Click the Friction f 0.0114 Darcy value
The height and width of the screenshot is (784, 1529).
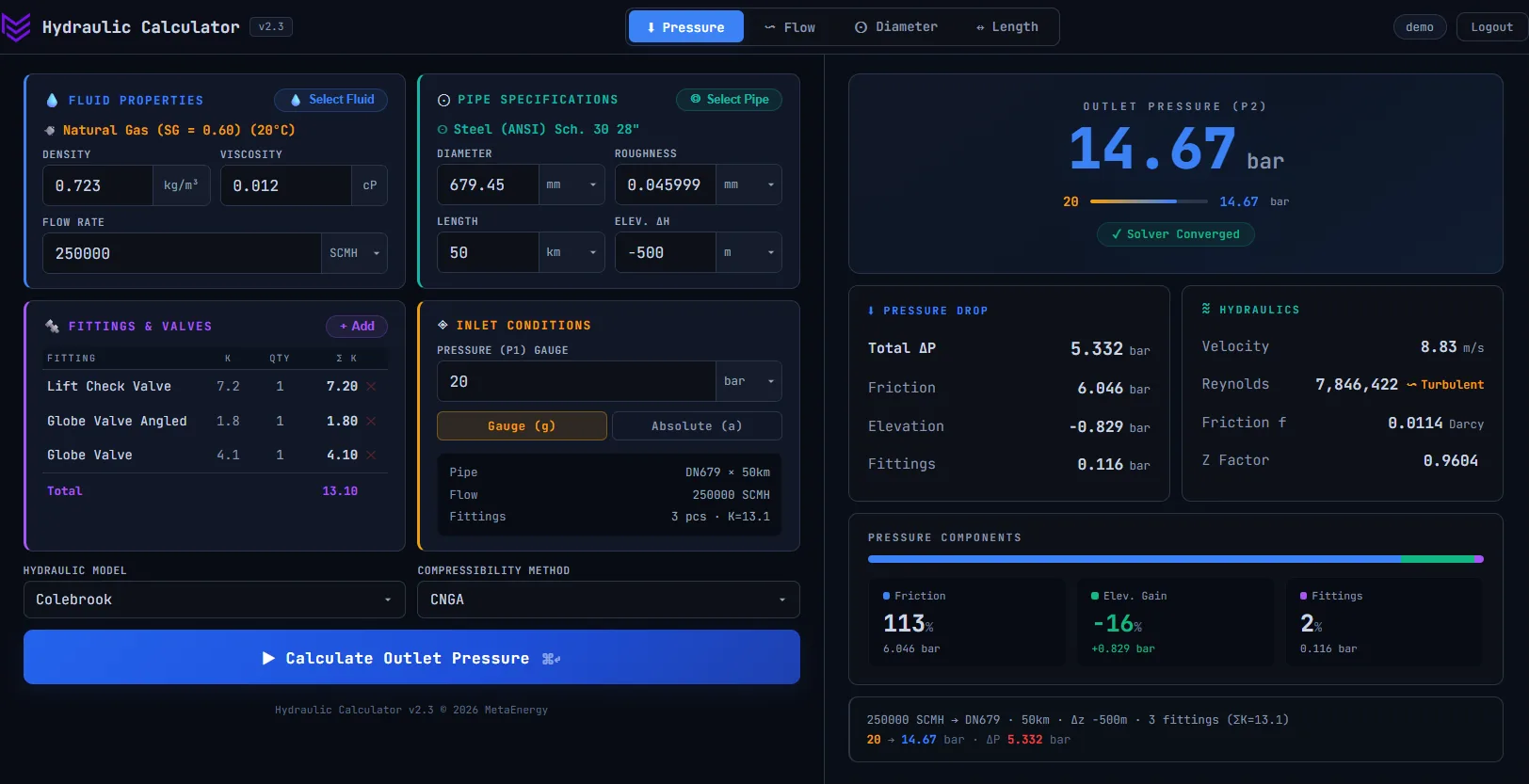click(1436, 424)
